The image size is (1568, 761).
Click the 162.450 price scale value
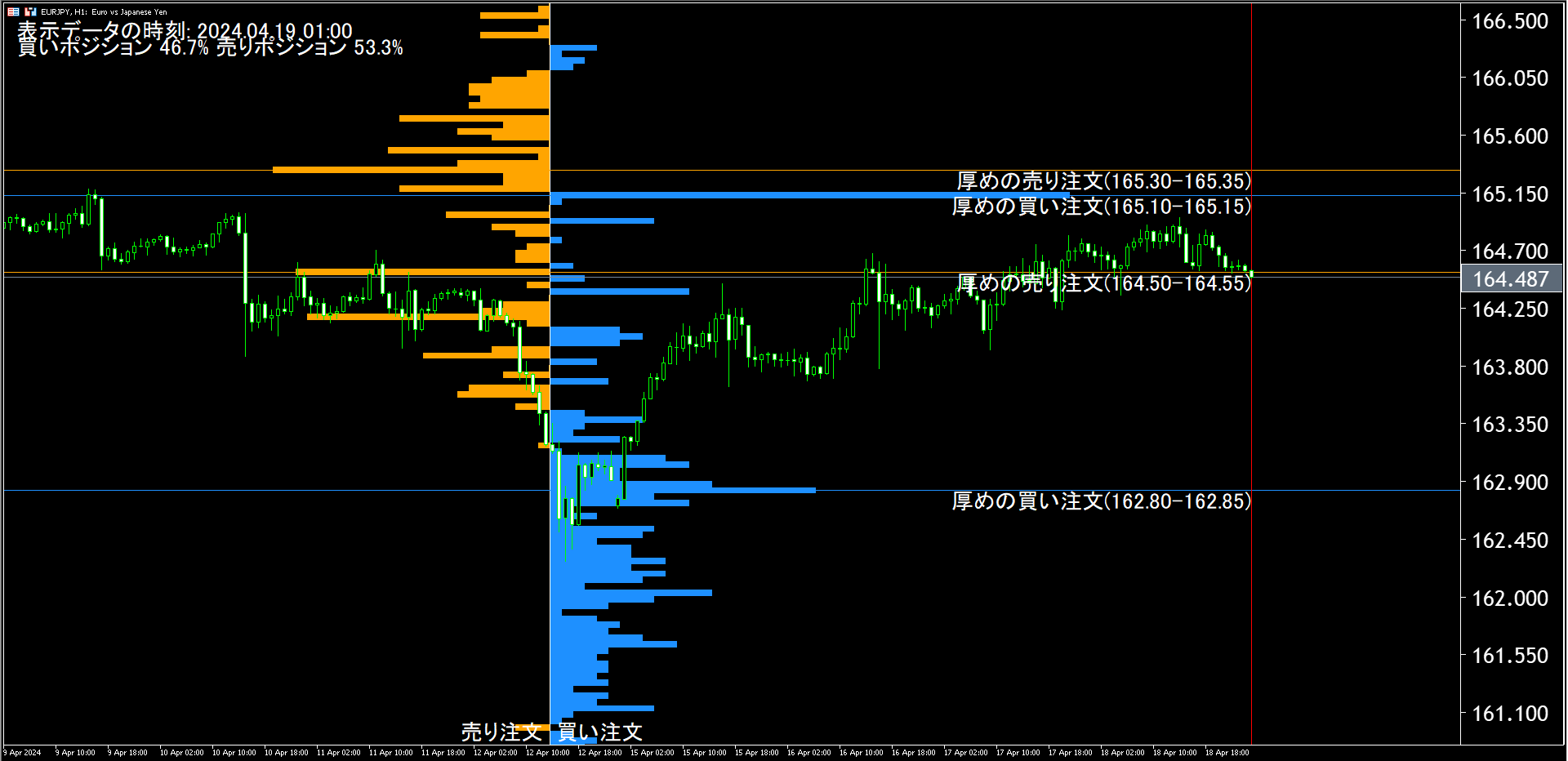click(x=1510, y=541)
